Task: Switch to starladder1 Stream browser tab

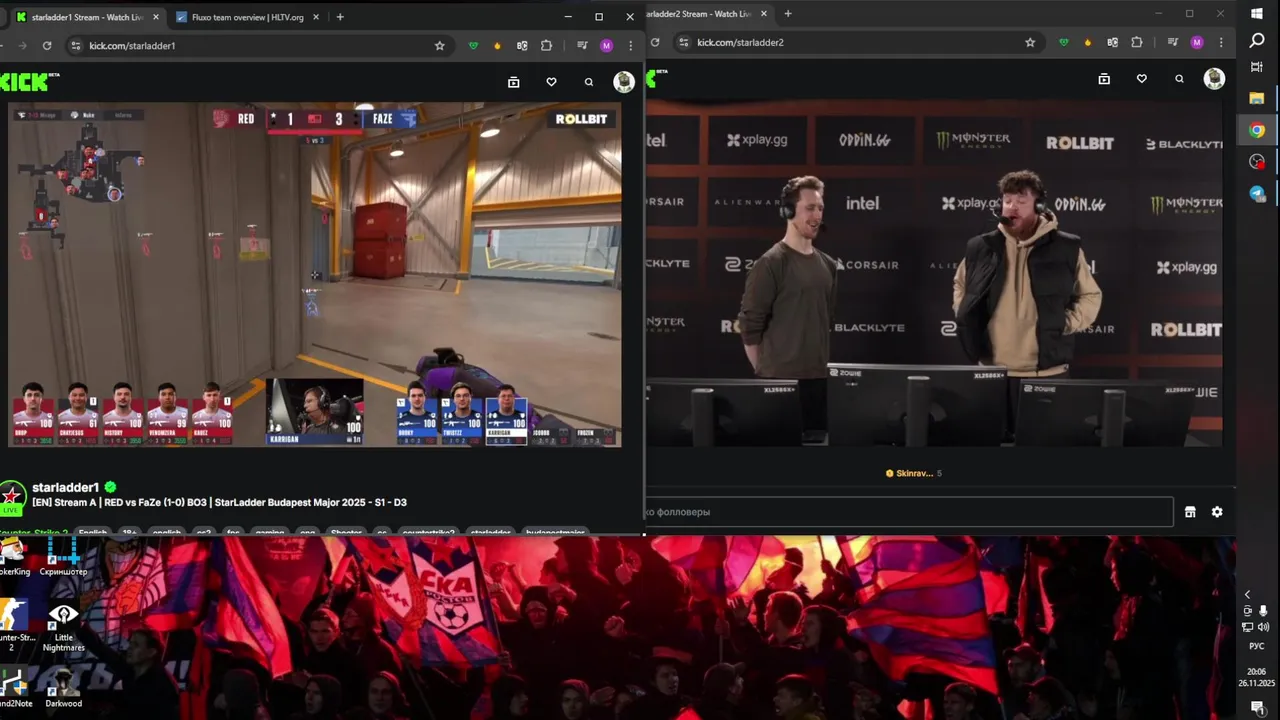Action: tap(88, 17)
